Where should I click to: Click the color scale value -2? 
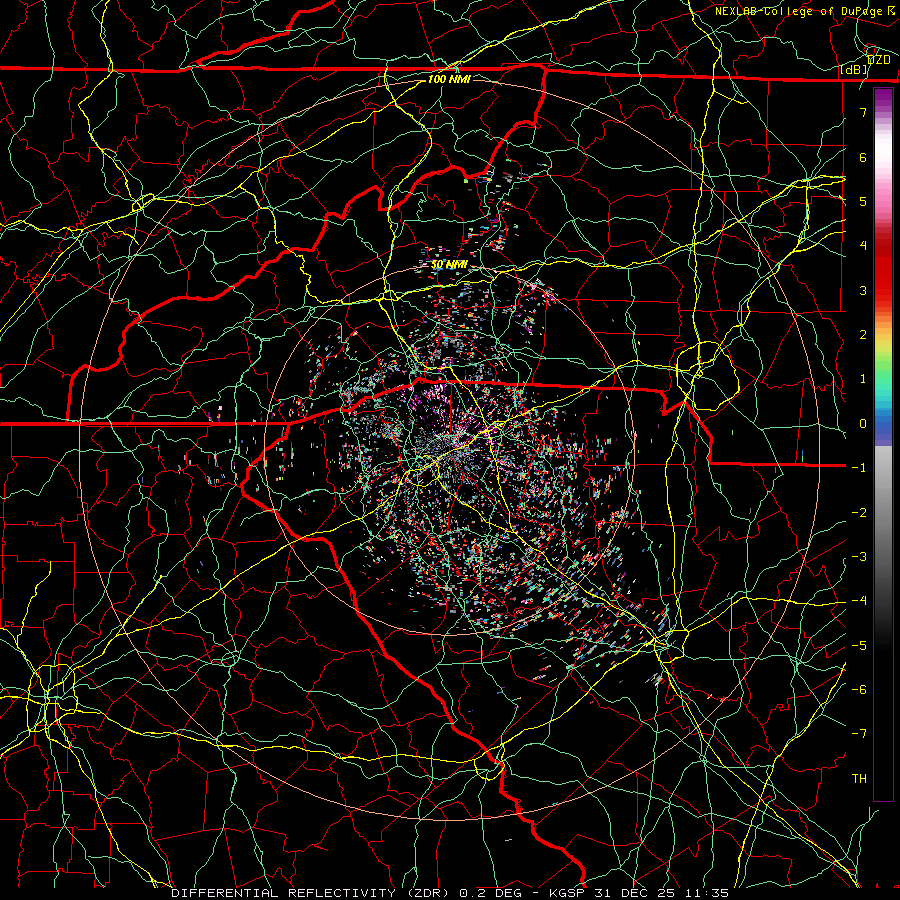click(859, 513)
